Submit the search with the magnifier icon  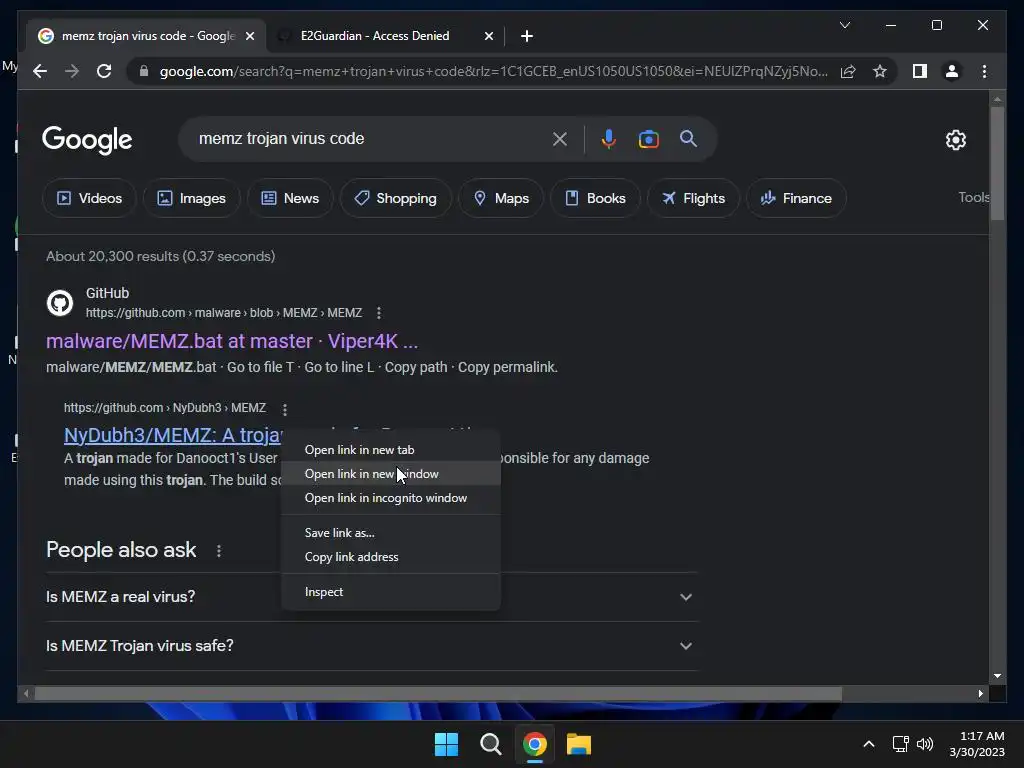pyautogui.click(x=688, y=138)
